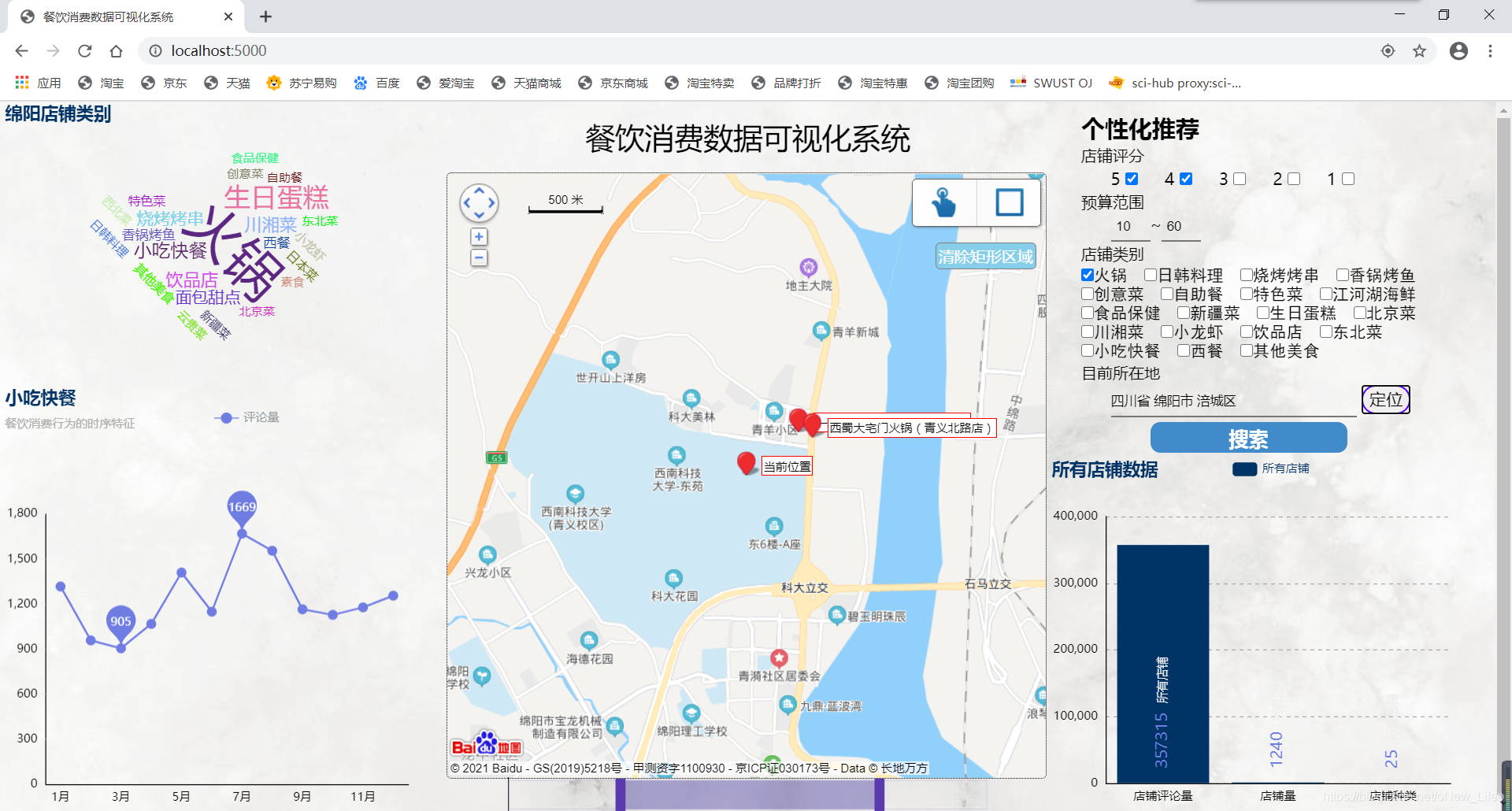Select the hand pan tool on map

pos(943,202)
